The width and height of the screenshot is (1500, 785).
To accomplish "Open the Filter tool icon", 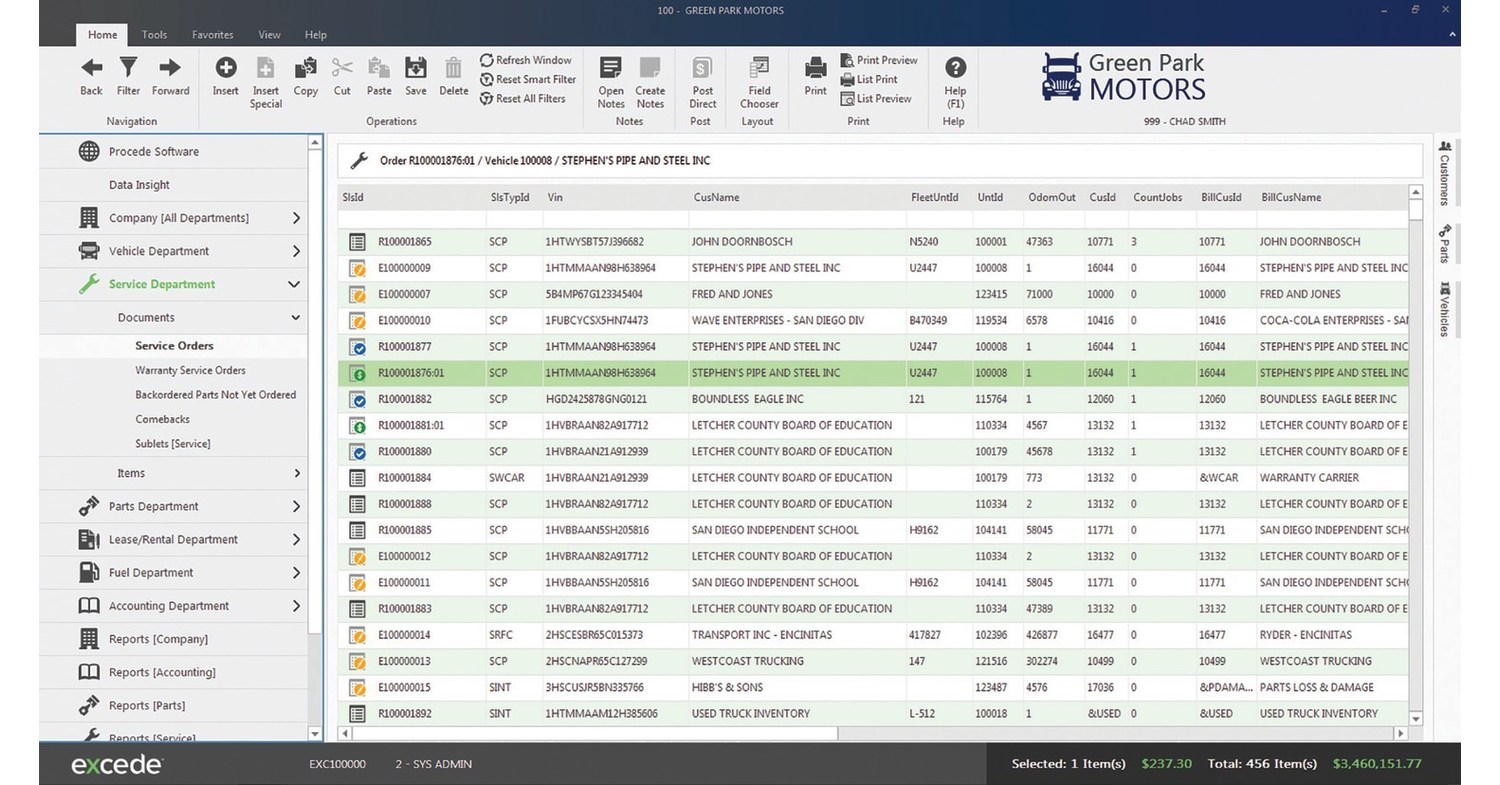I will [x=128, y=68].
